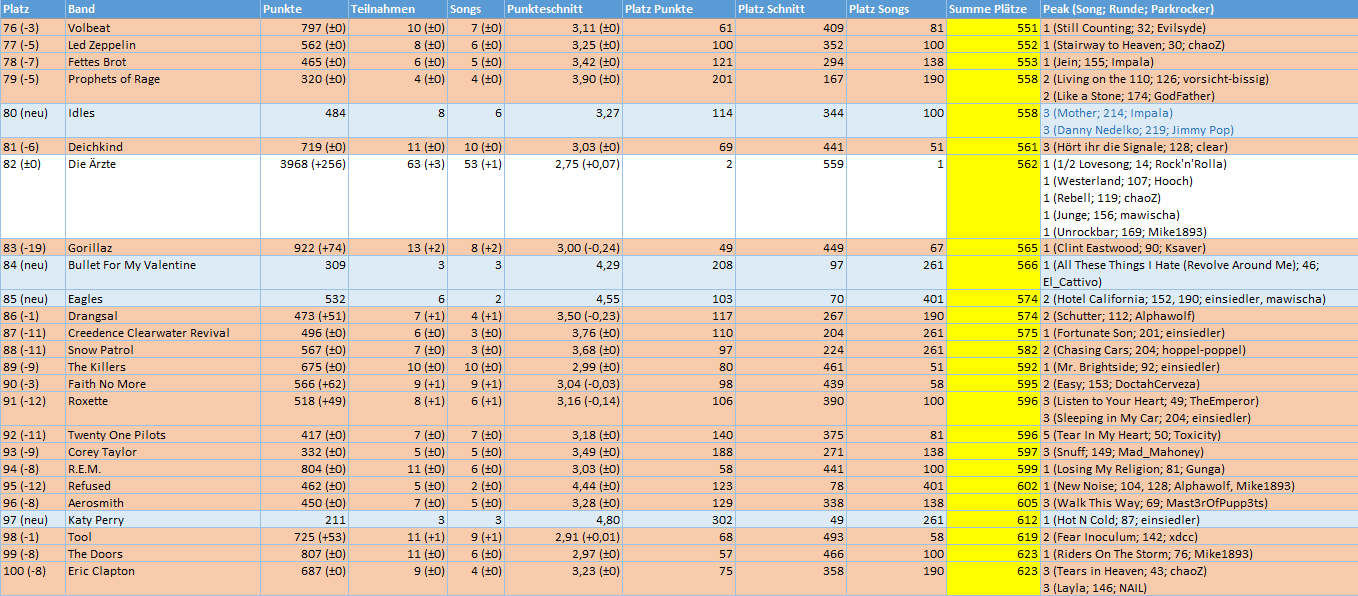The image size is (1358, 596).
Task: Click the 'Platz' column header
Action: [x=32, y=9]
